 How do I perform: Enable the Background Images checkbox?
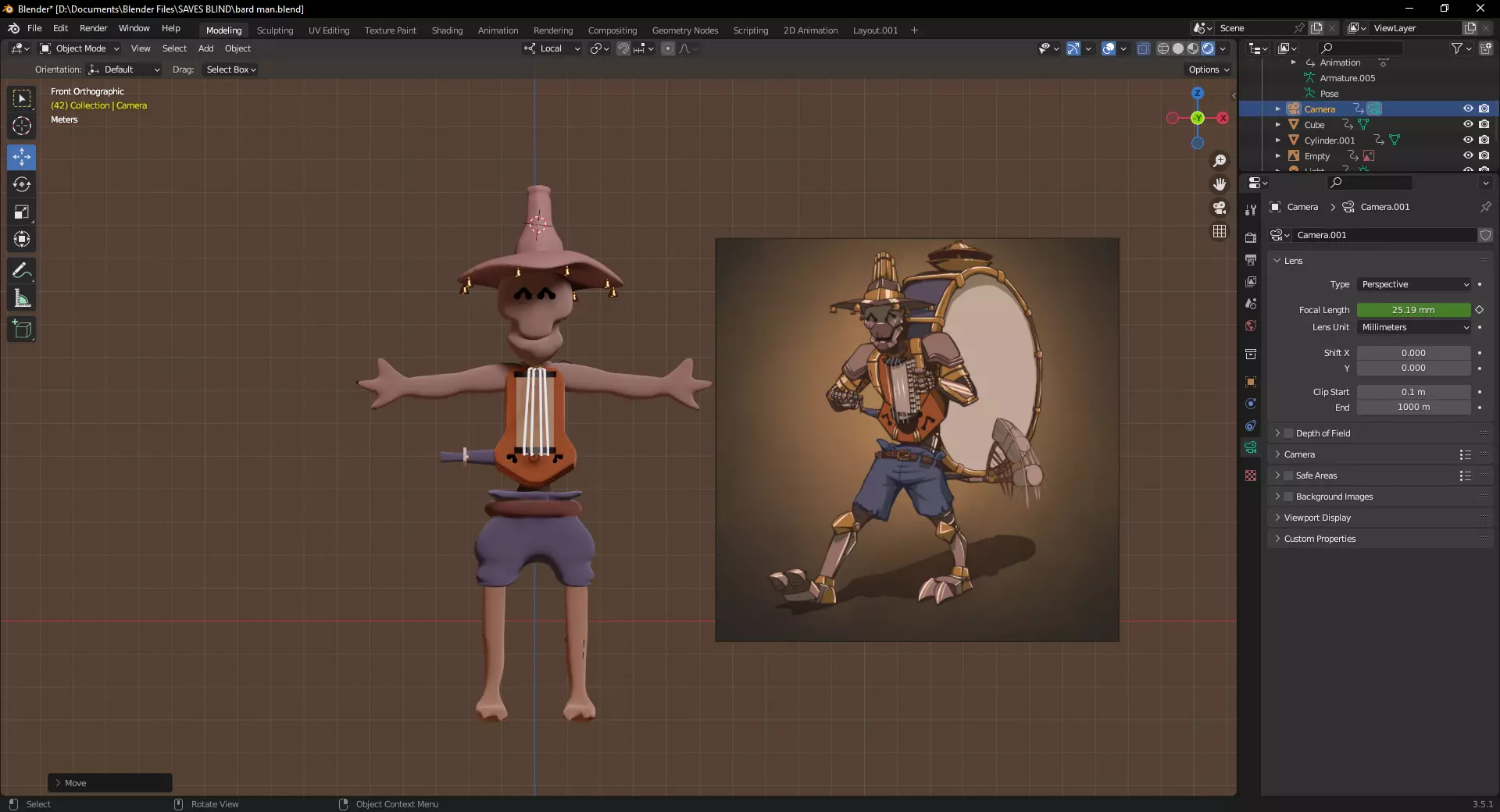click(x=1288, y=497)
